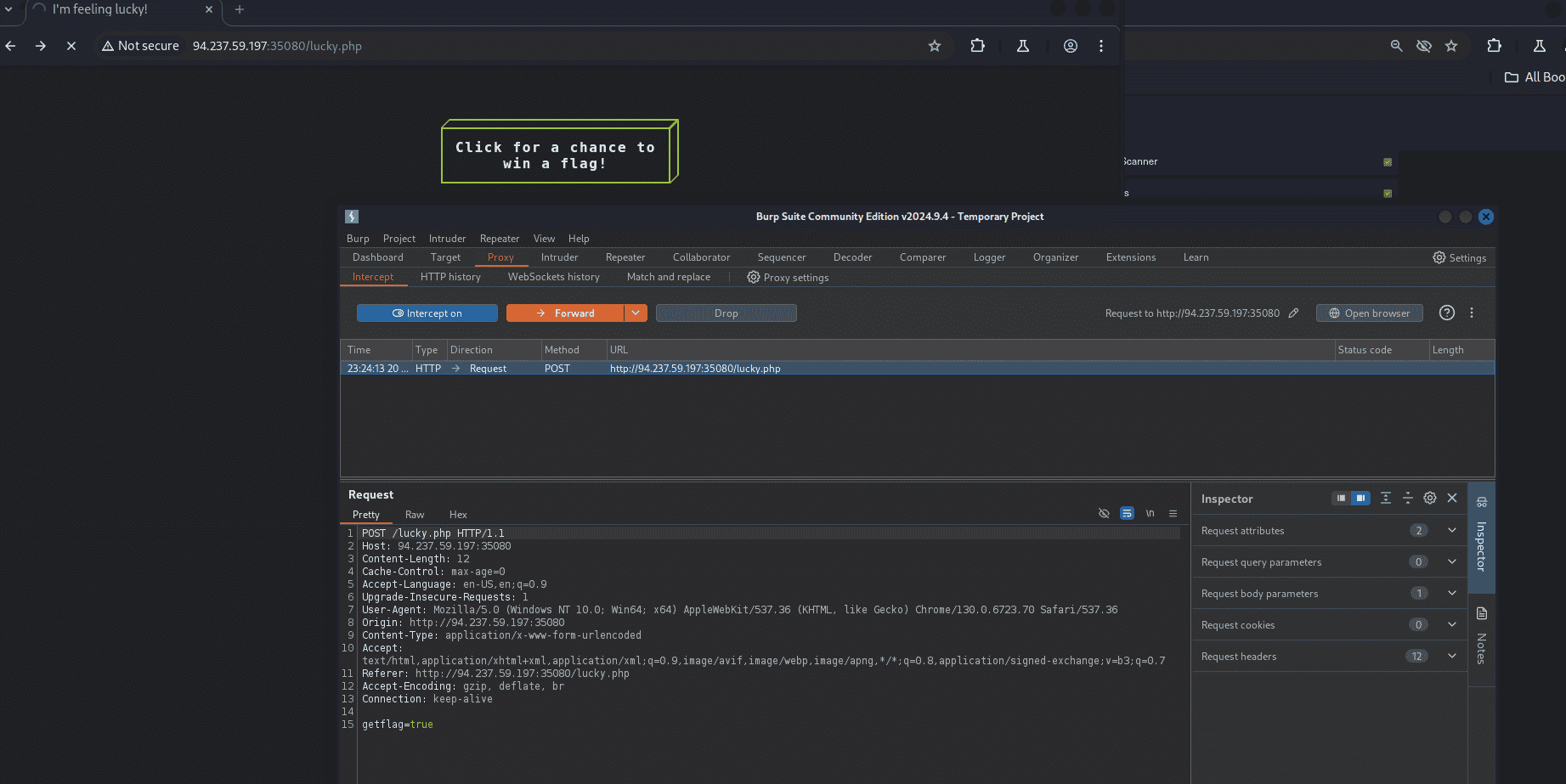Toggle the crossed-eye icon in the Request editor
Image resolution: width=1566 pixels, height=784 pixels.
[1104, 513]
